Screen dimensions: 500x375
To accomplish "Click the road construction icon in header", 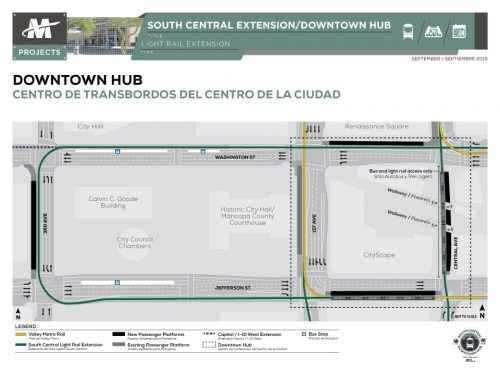I will (433, 32).
